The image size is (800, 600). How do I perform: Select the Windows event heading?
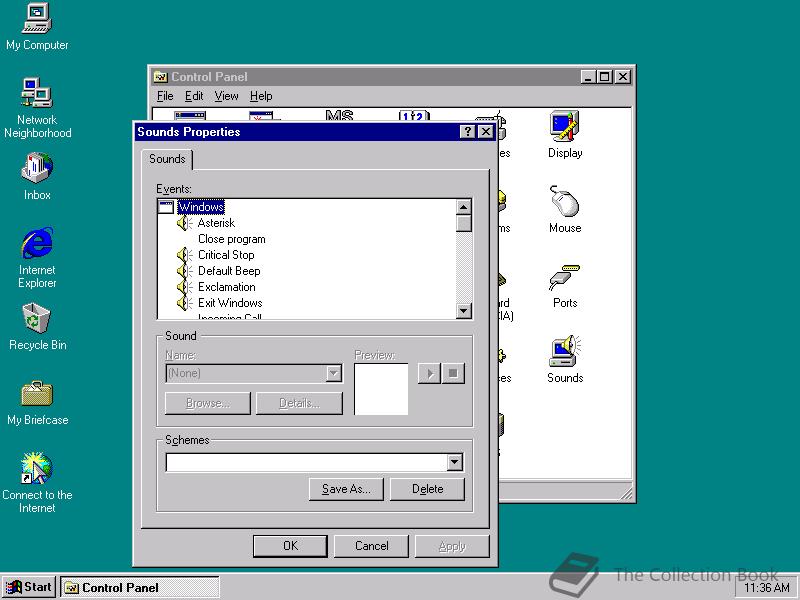201,207
